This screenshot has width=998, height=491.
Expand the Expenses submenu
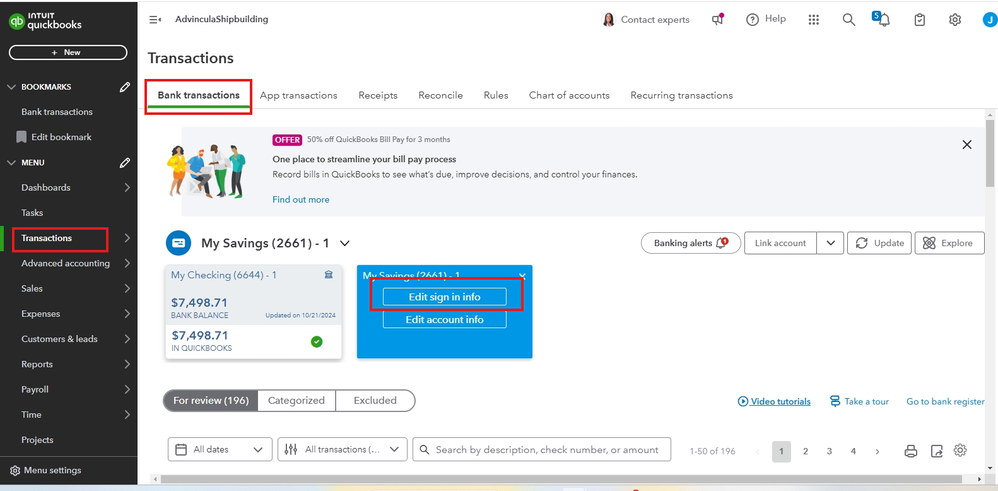click(x=127, y=314)
